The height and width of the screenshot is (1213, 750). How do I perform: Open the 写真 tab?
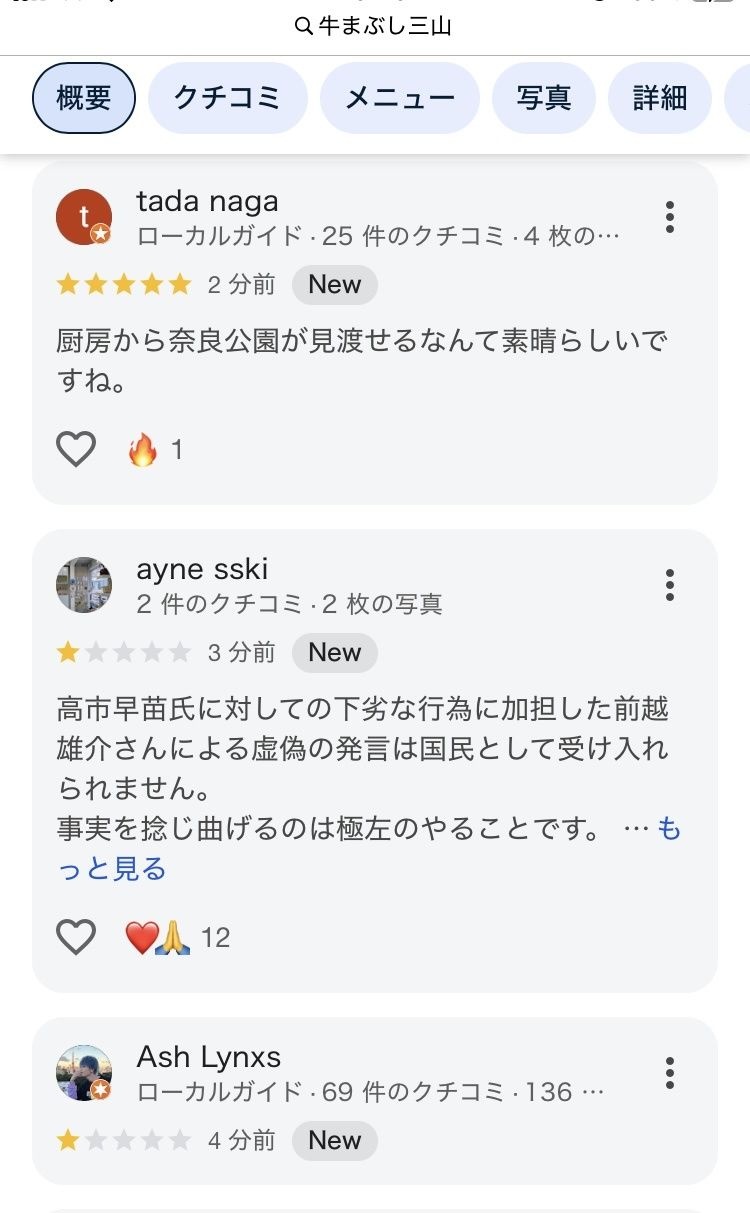[544, 98]
